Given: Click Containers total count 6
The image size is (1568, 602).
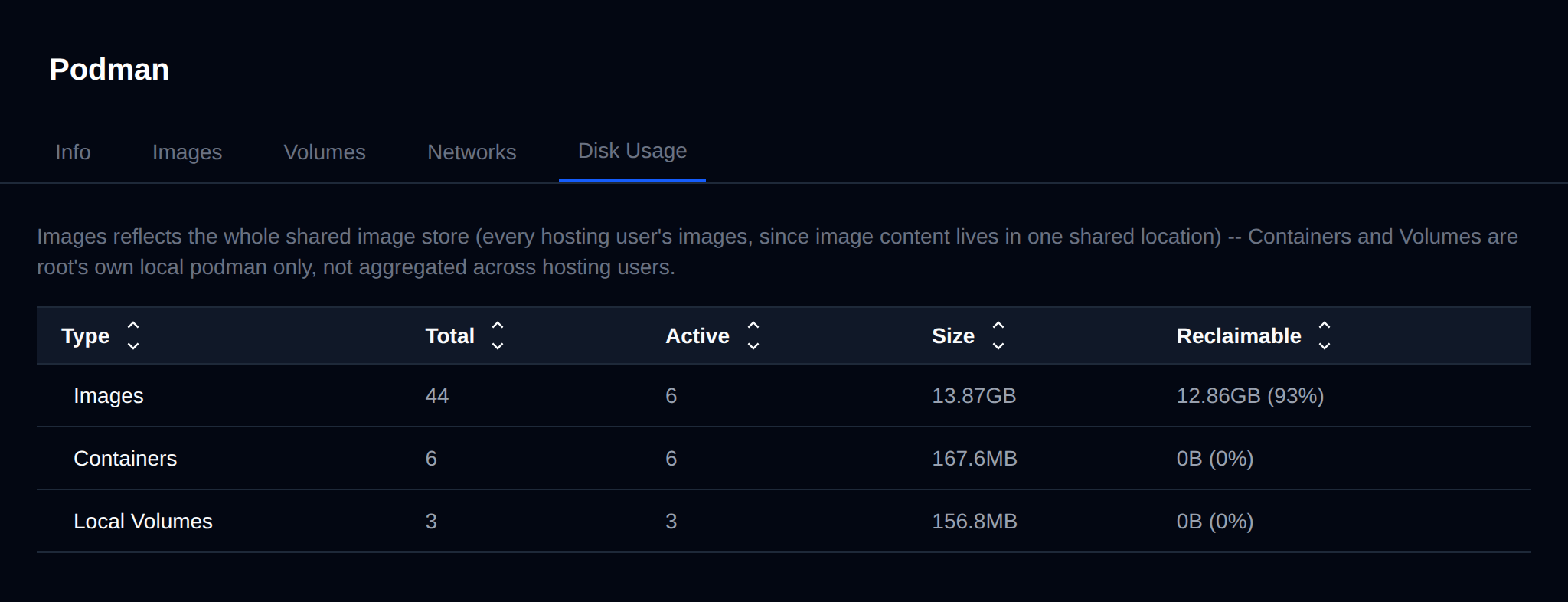Looking at the screenshot, I should 431,458.
